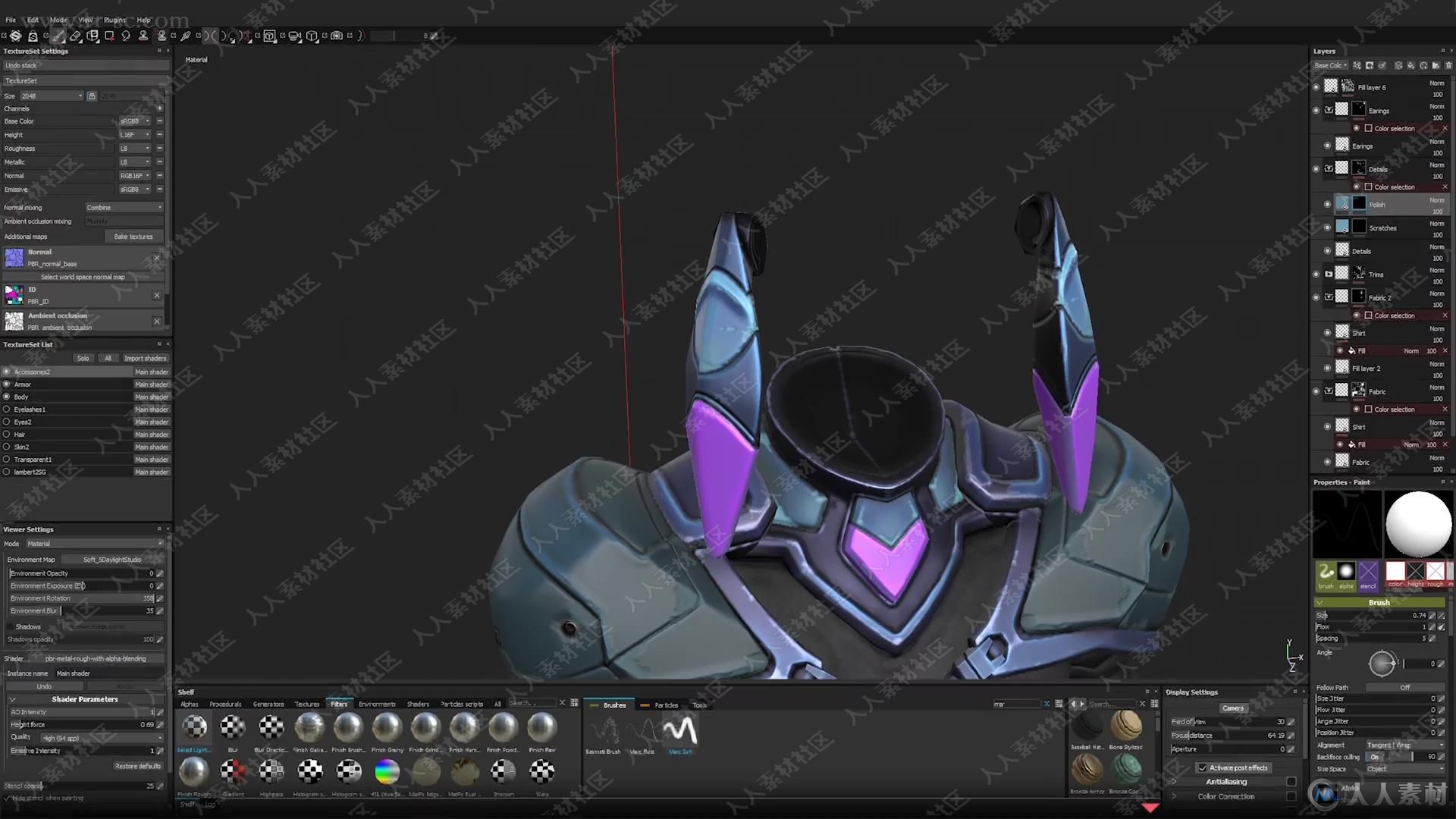Hide the Fill layer 6 layer
1456x819 pixels.
(1316, 87)
